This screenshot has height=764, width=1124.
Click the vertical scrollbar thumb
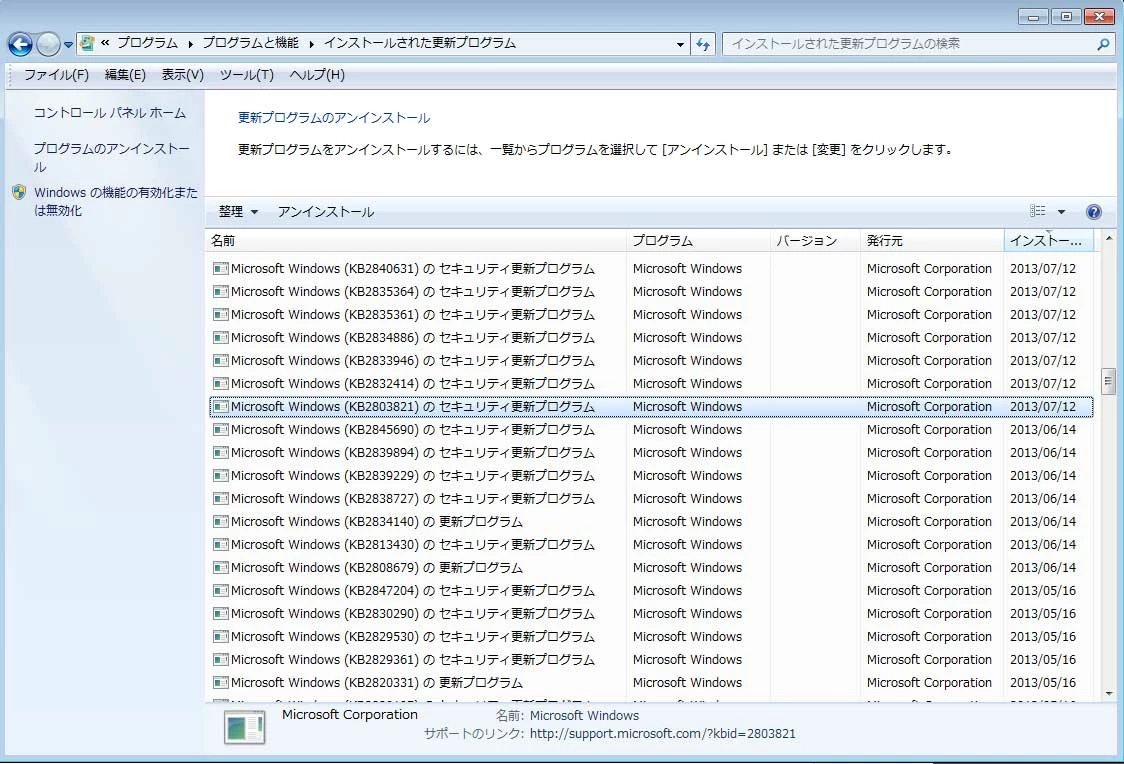[1109, 381]
